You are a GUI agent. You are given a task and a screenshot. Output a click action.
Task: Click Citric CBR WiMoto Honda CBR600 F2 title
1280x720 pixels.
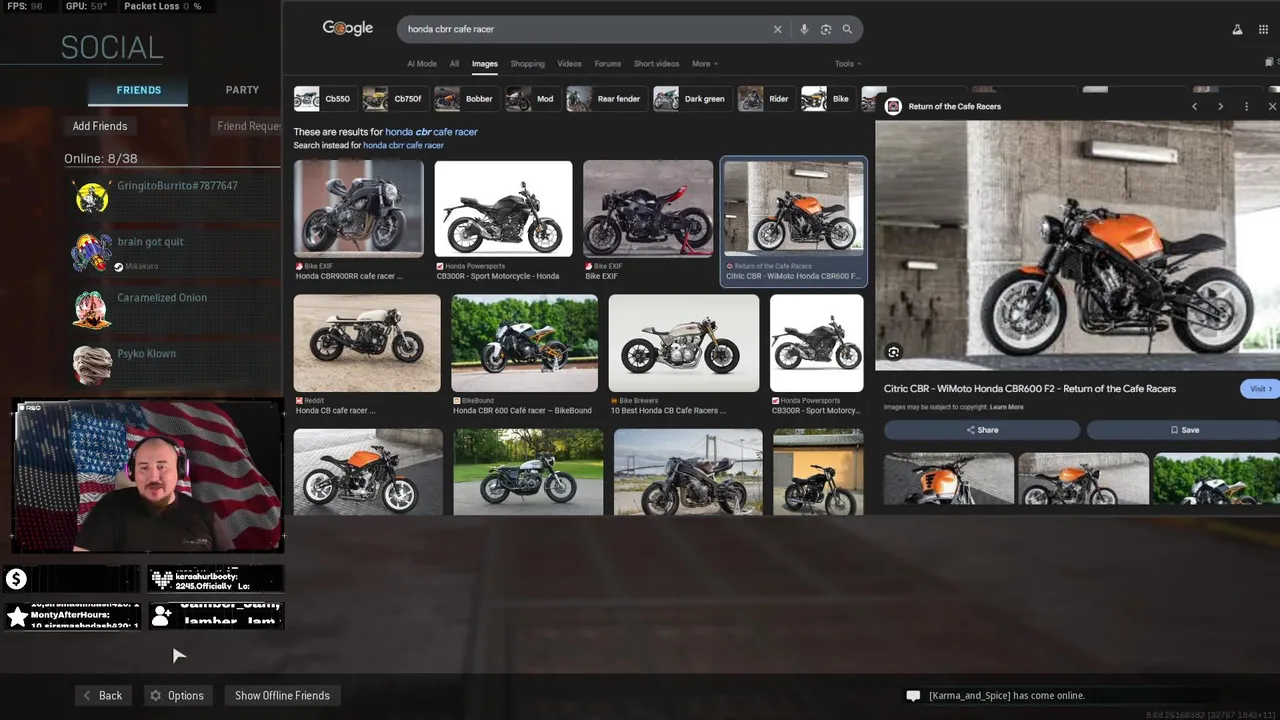coord(1030,389)
